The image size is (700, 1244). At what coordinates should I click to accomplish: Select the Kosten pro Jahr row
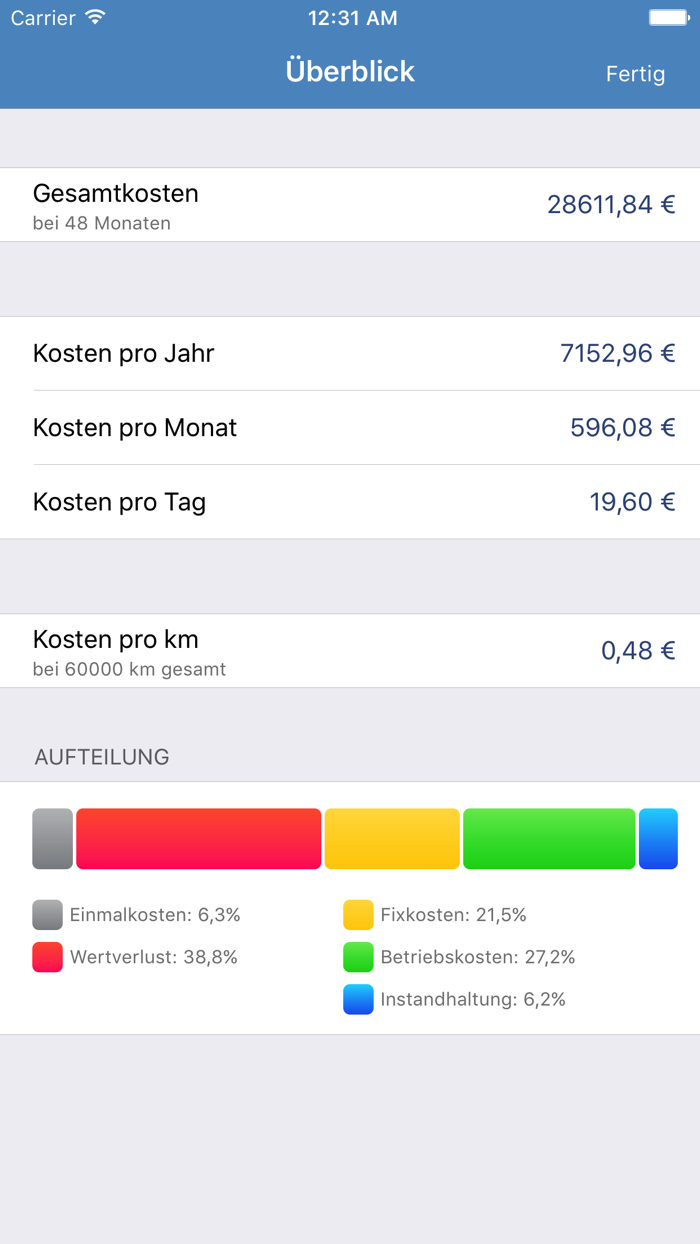point(350,353)
